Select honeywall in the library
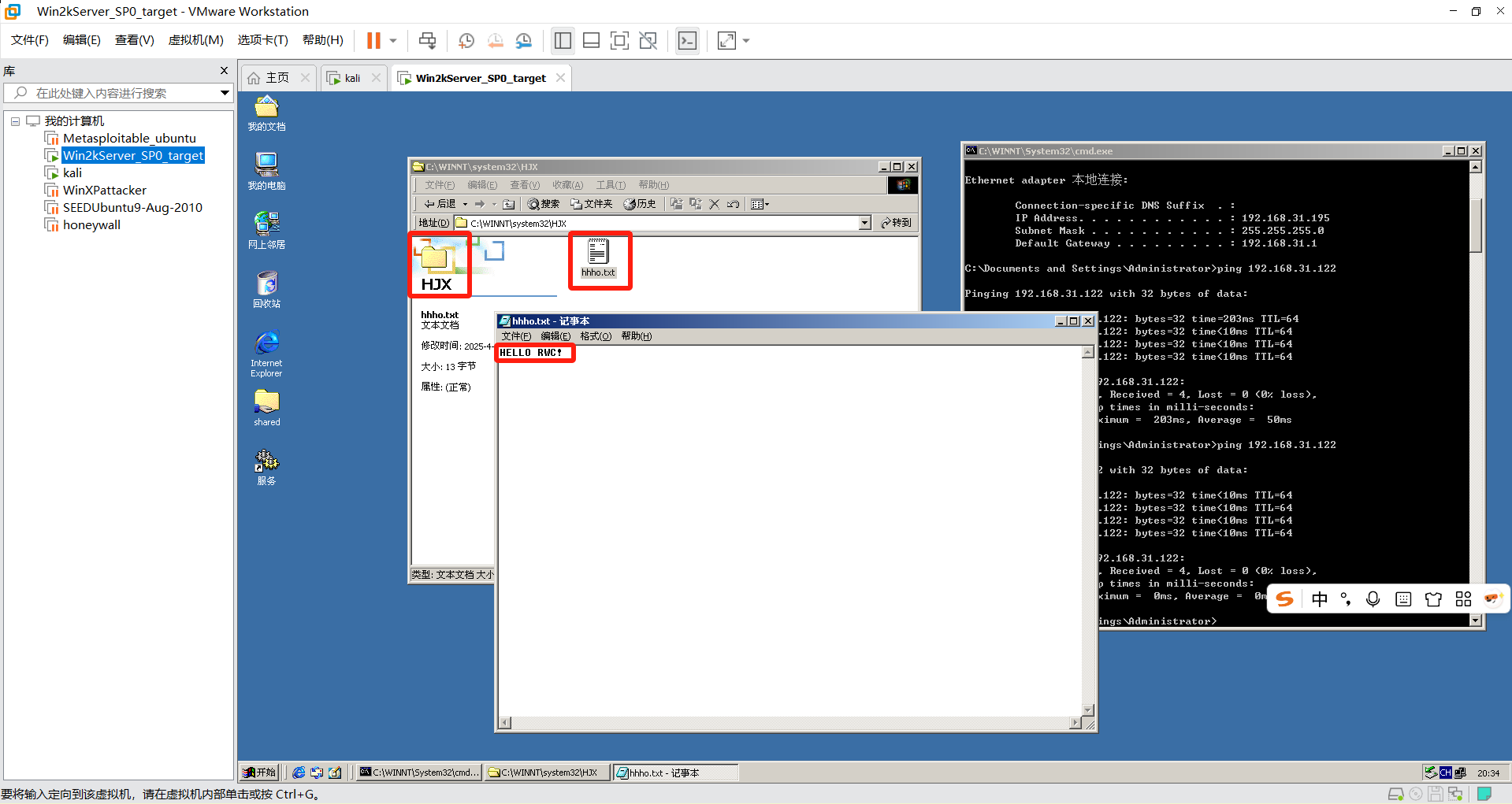 click(x=91, y=225)
